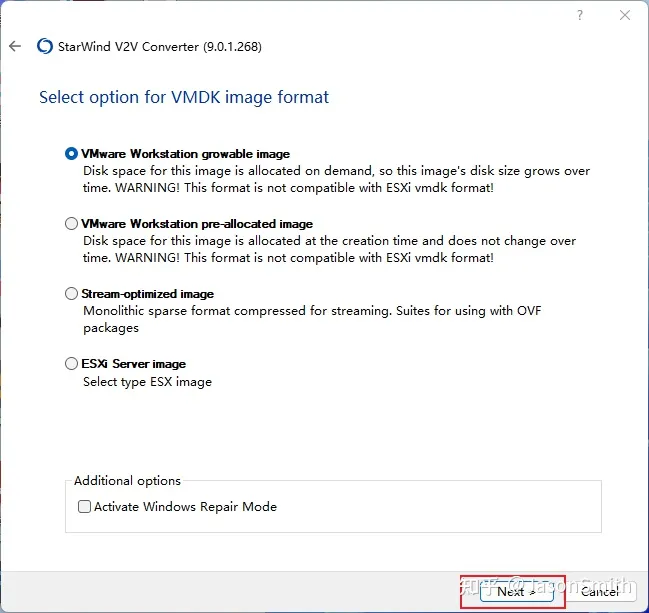Screen dimensions: 649x613
Task: Select the Stream-optimized image radio button
Action: (71, 294)
